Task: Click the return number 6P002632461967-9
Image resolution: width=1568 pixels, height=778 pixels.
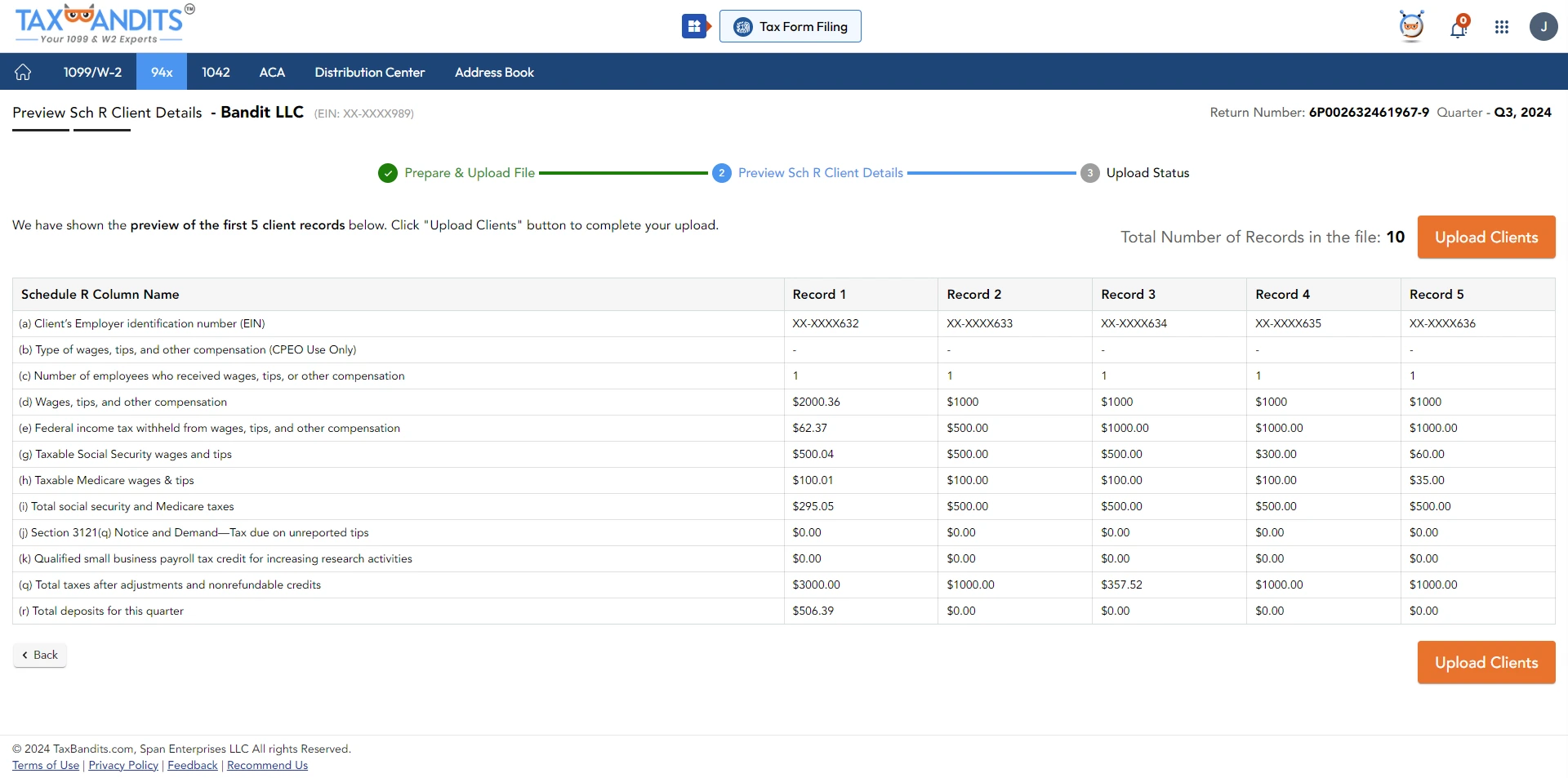Action: tap(1369, 113)
